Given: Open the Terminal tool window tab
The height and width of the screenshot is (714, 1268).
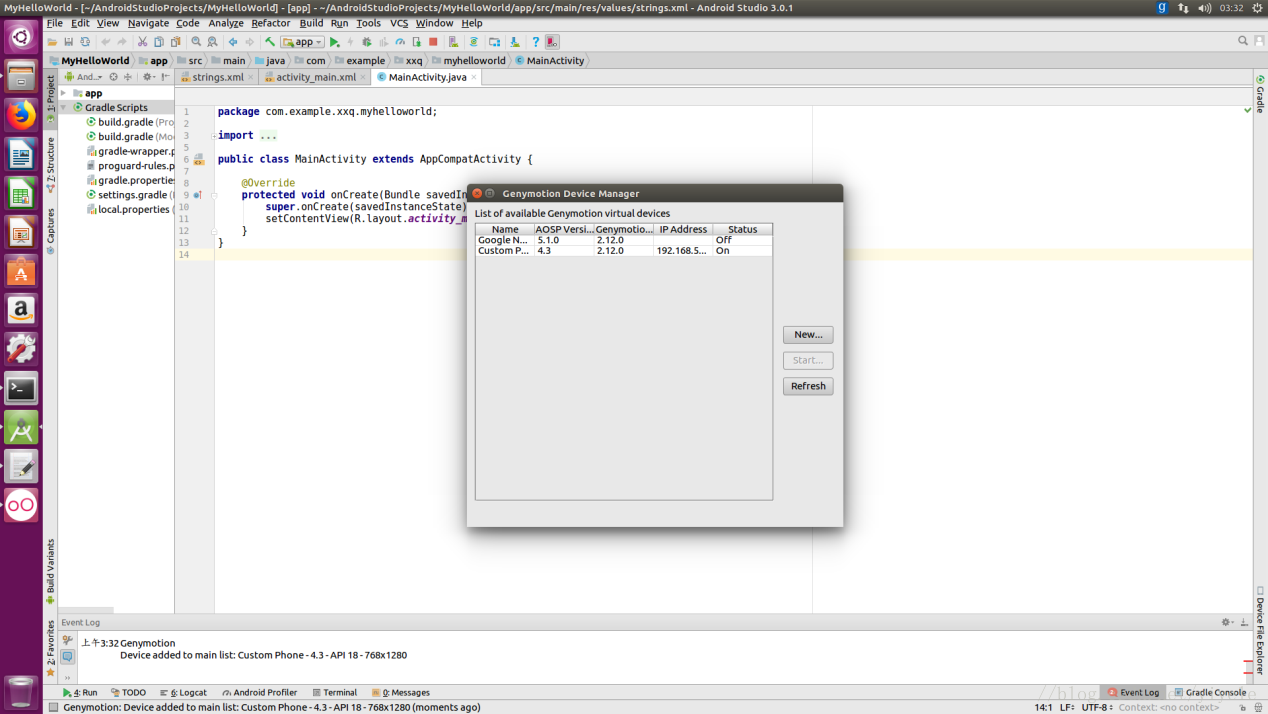Looking at the screenshot, I should coord(333,692).
